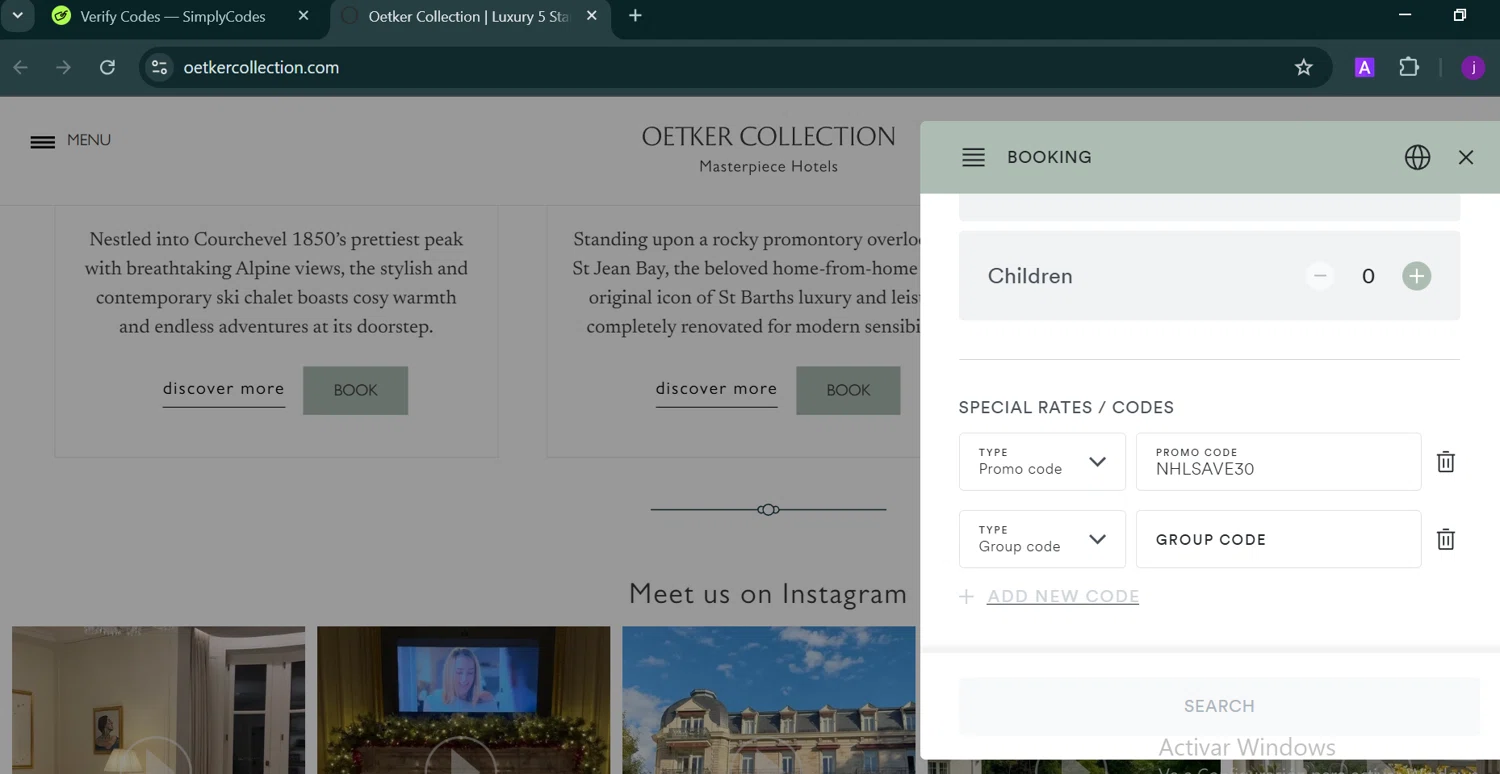This screenshot has width=1500, height=774.
Task: Switch to the Verify Codes SimplyCodes tab
Action: (172, 17)
